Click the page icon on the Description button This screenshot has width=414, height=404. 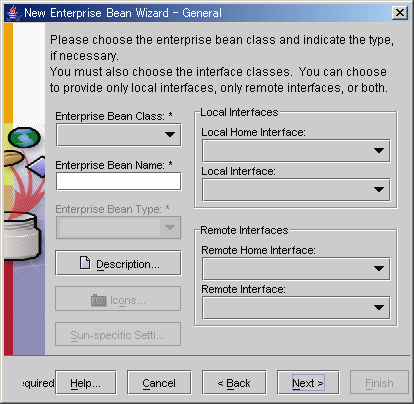[x=85, y=263]
